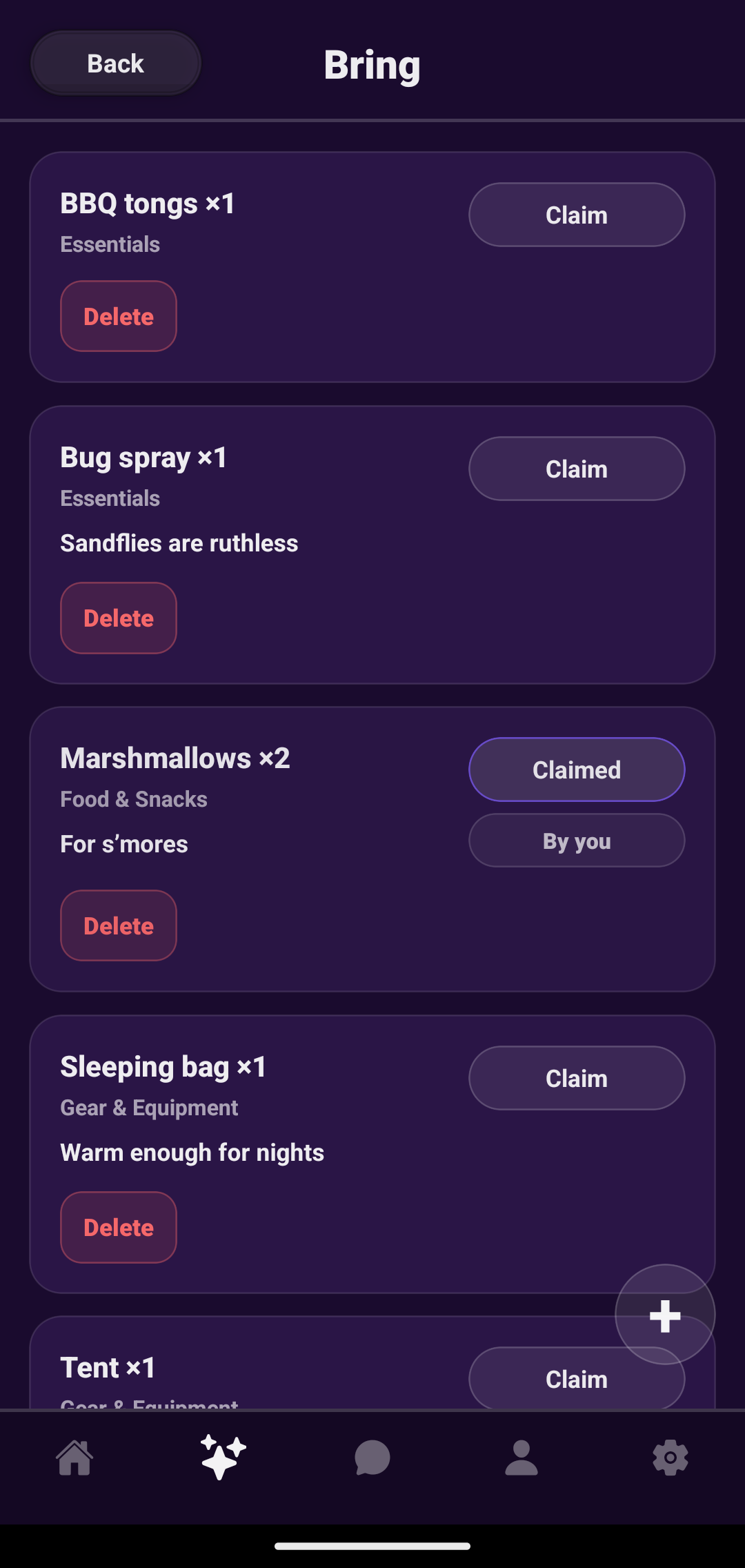Open the Home tab icon
Image resolution: width=745 pixels, height=1568 pixels.
tap(74, 1458)
